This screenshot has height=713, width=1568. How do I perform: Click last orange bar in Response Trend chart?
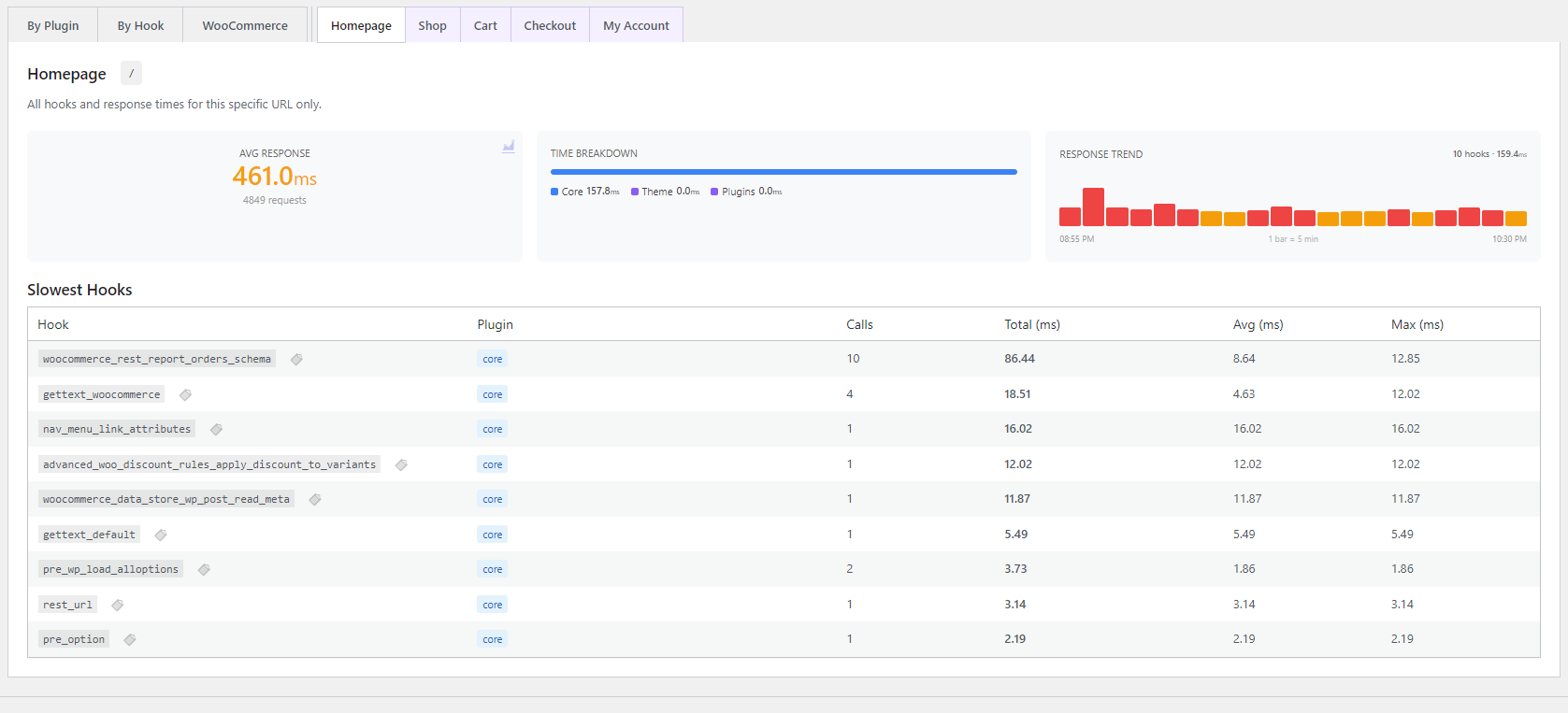click(1516, 219)
